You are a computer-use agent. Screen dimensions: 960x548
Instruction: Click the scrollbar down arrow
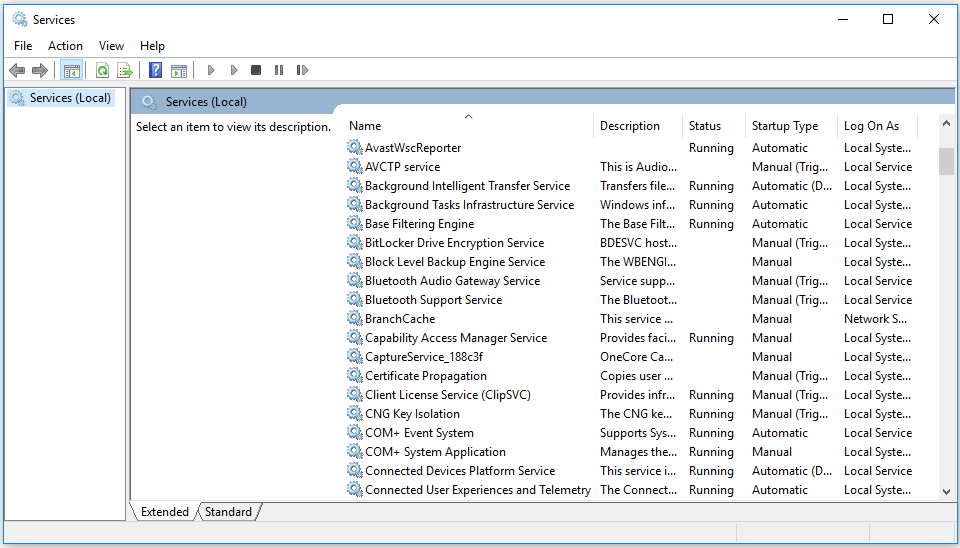click(x=946, y=491)
